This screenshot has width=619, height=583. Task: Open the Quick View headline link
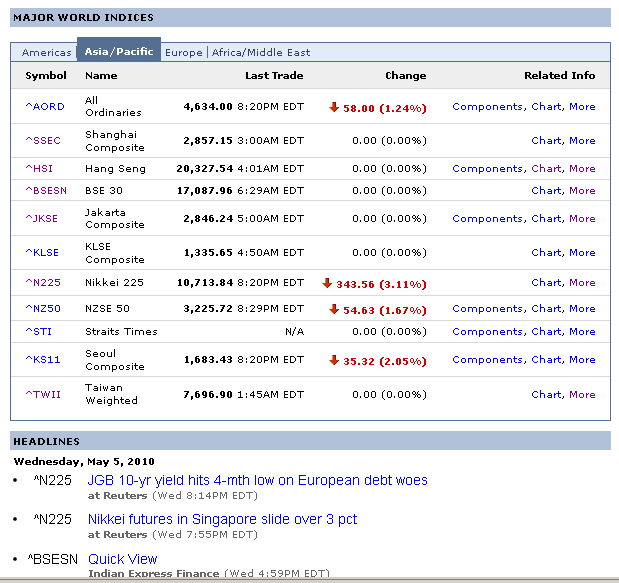122,559
